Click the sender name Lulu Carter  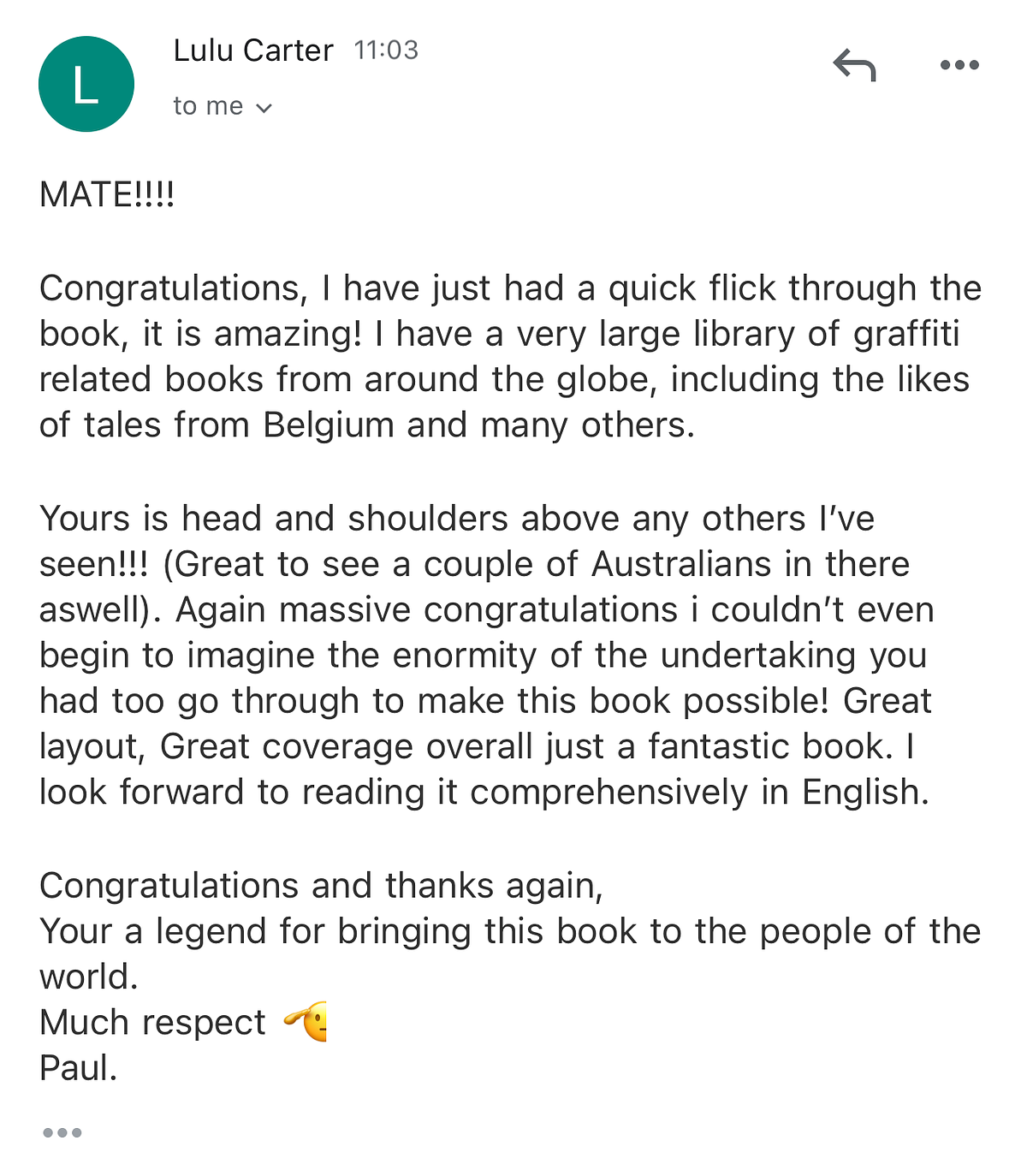(252, 50)
